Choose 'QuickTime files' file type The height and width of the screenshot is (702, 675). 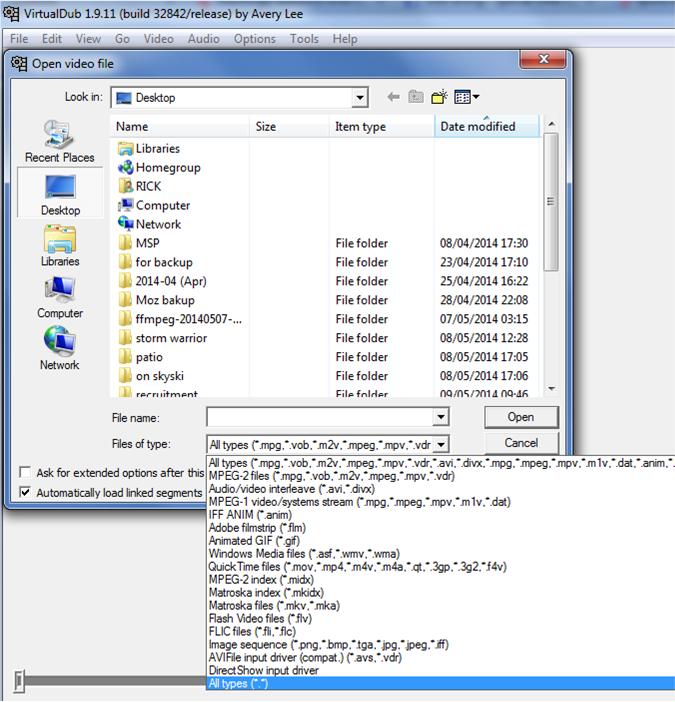point(357,567)
